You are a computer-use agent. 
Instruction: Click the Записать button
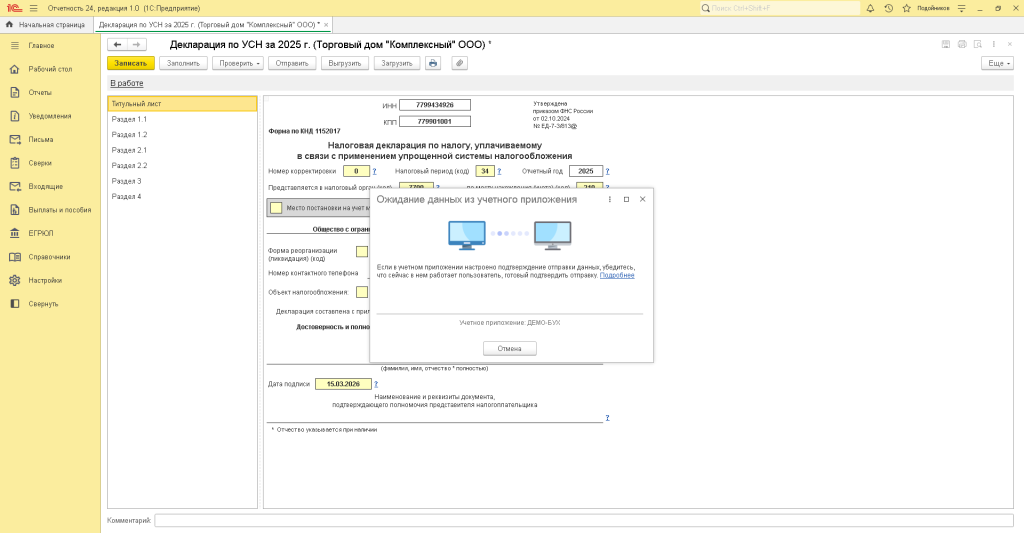pyautogui.click(x=131, y=63)
